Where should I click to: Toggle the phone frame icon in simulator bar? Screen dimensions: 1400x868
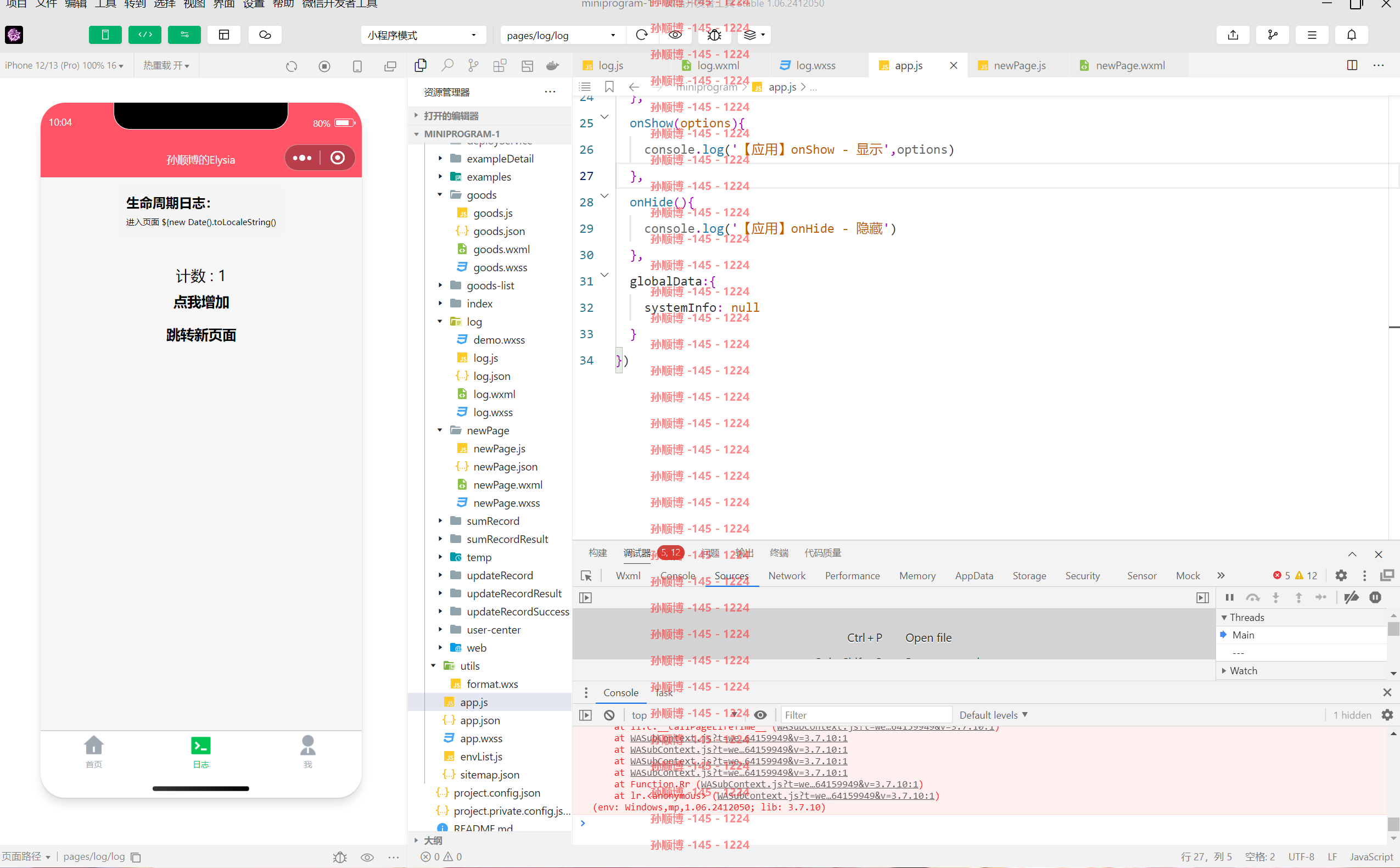357,66
